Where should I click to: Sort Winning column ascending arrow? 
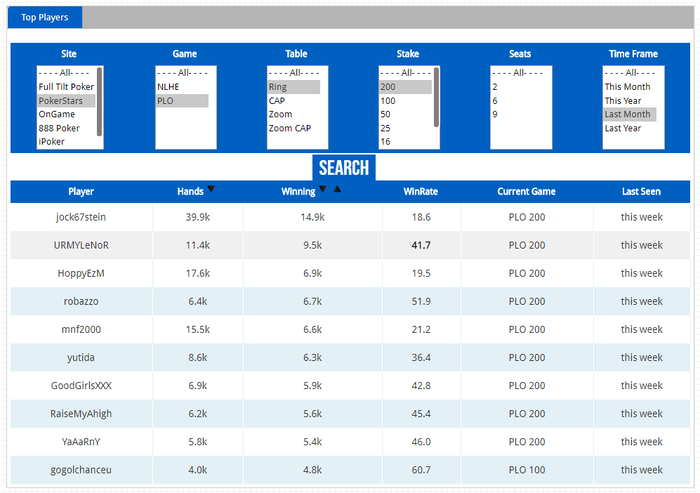(337, 189)
